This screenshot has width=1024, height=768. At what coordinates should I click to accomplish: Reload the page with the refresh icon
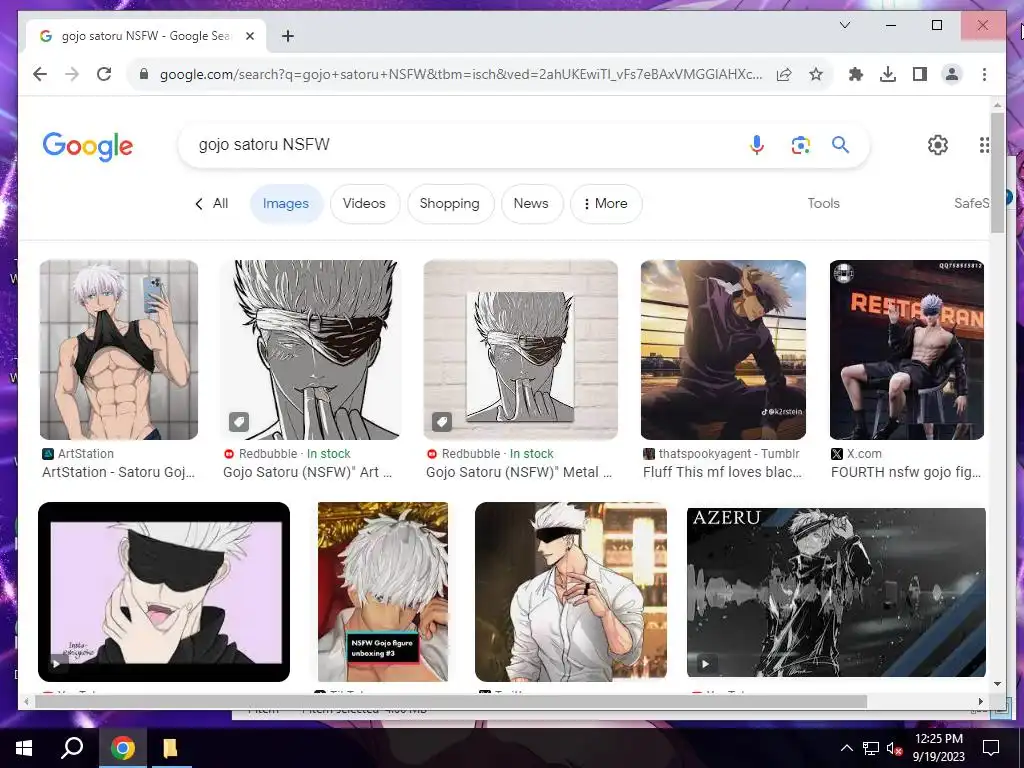coord(104,74)
